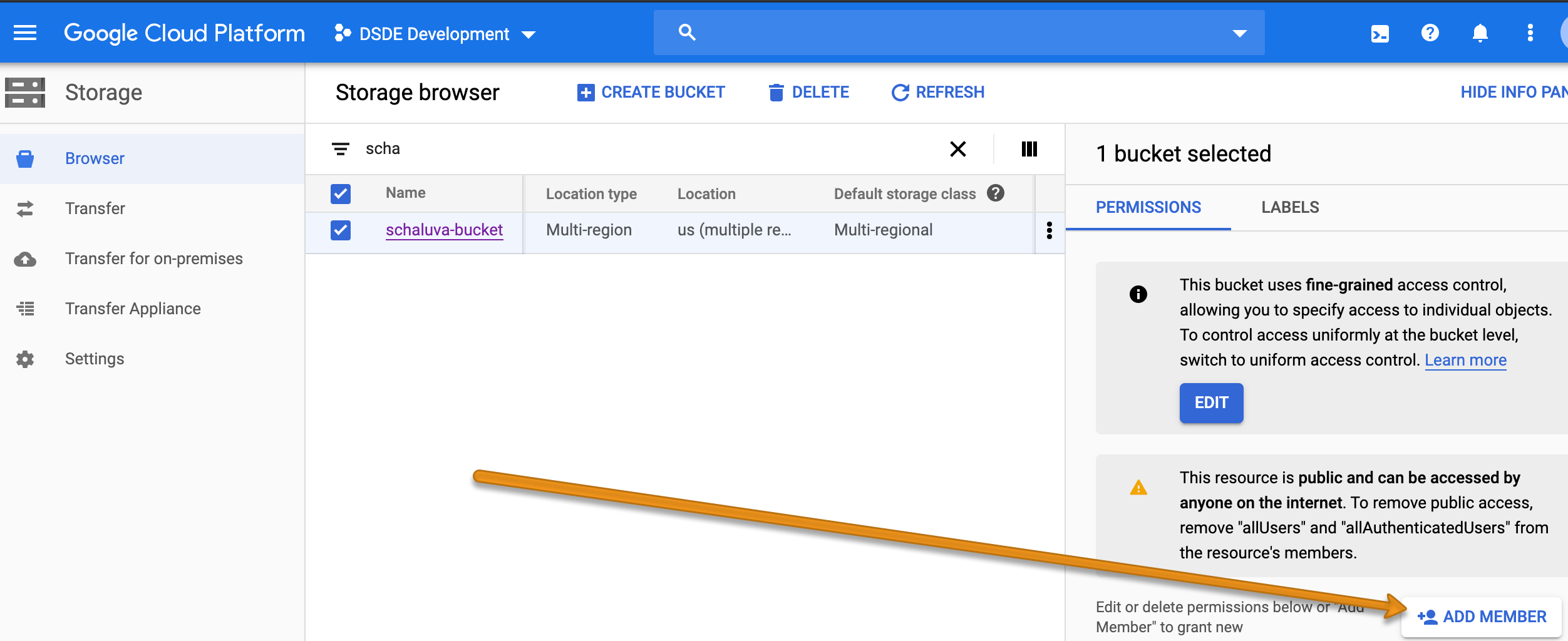Screen dimensions: 1568x641
Task: Open the schaluva-bucket row overflow menu
Action: click(1050, 230)
